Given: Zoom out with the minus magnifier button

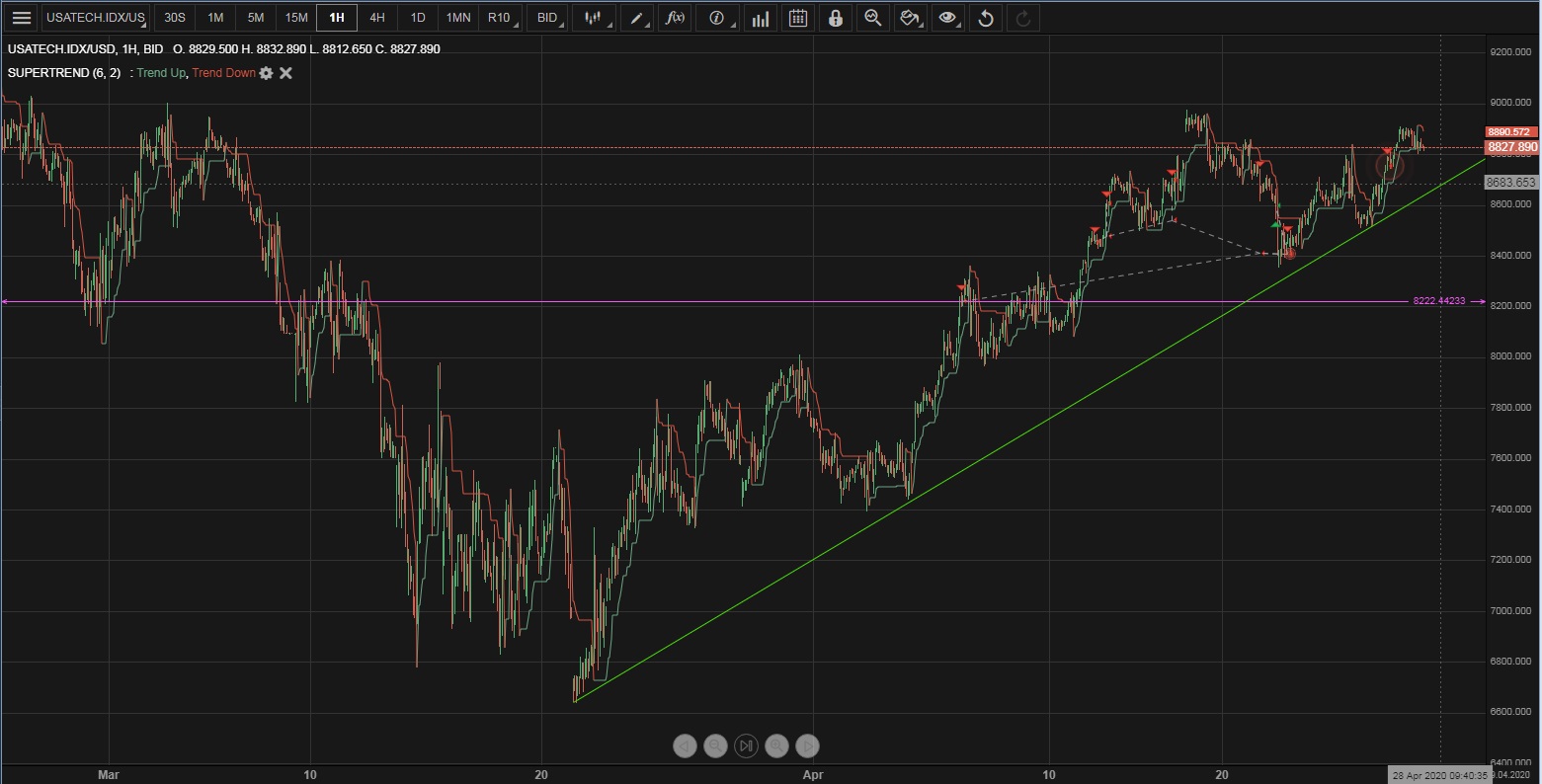Looking at the screenshot, I should tap(715, 746).
